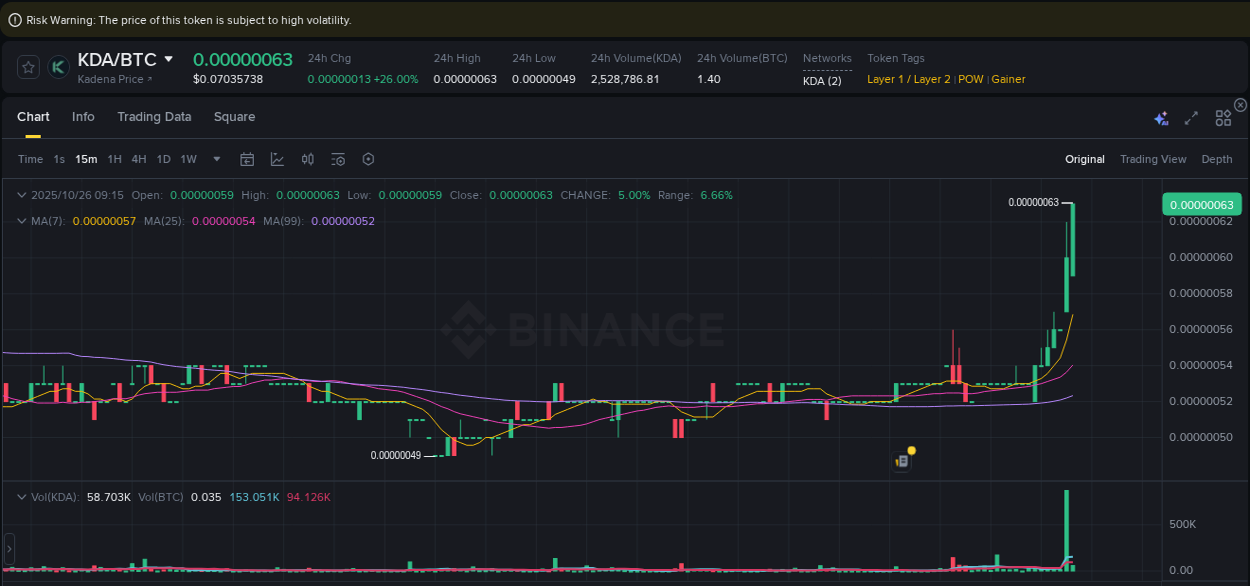Expand chart to fullscreen with arrow icon
The width and height of the screenshot is (1250, 586).
click(1191, 117)
